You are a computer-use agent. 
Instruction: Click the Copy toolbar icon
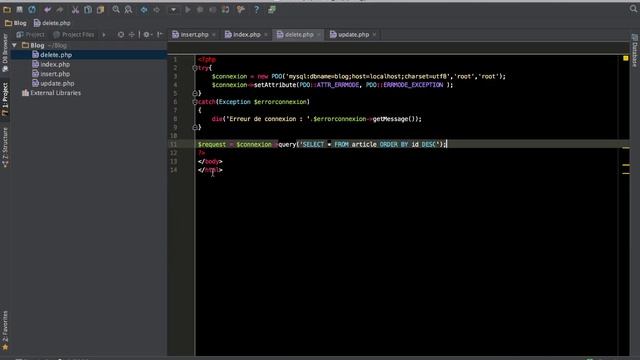[x=88, y=9]
